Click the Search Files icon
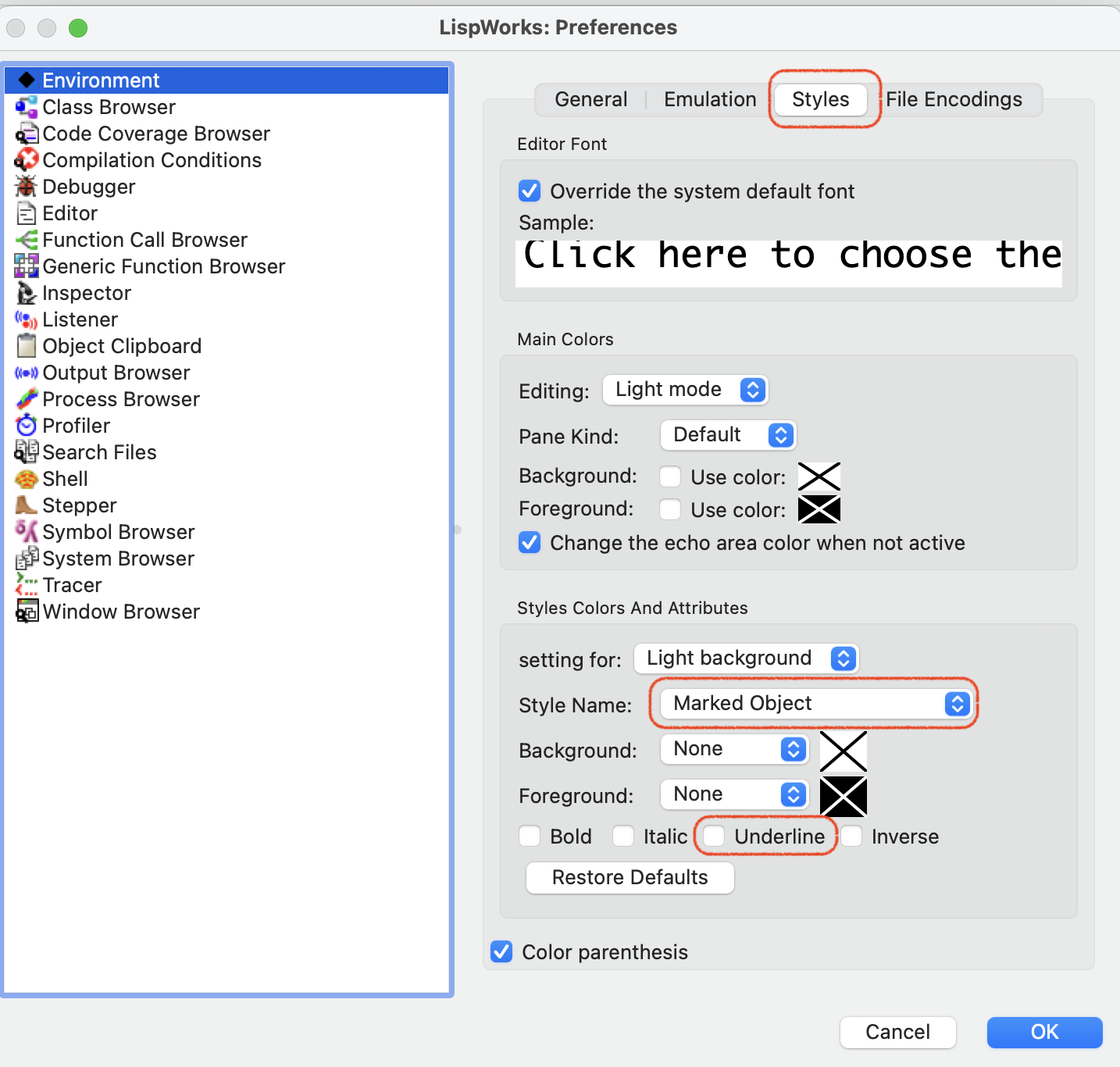The width and height of the screenshot is (1120, 1067). [27, 451]
